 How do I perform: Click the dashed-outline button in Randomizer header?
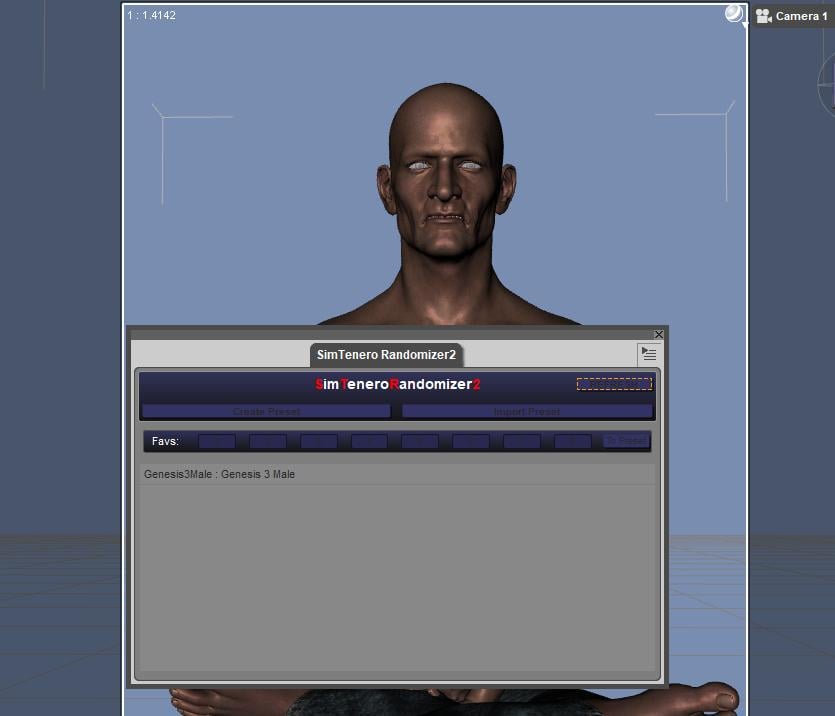[x=614, y=384]
